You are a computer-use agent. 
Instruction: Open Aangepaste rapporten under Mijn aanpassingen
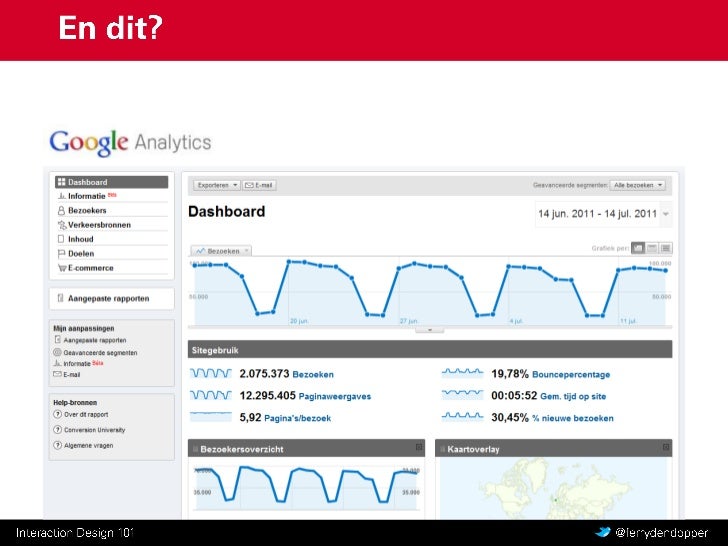pos(95,340)
